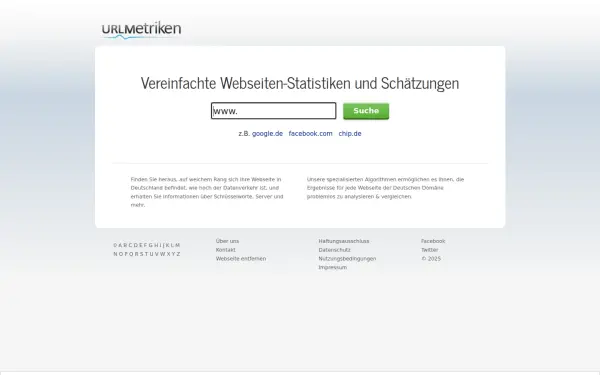
Task: Click paragraph starting 'Finden Sie heraus'
Action: tap(207, 192)
